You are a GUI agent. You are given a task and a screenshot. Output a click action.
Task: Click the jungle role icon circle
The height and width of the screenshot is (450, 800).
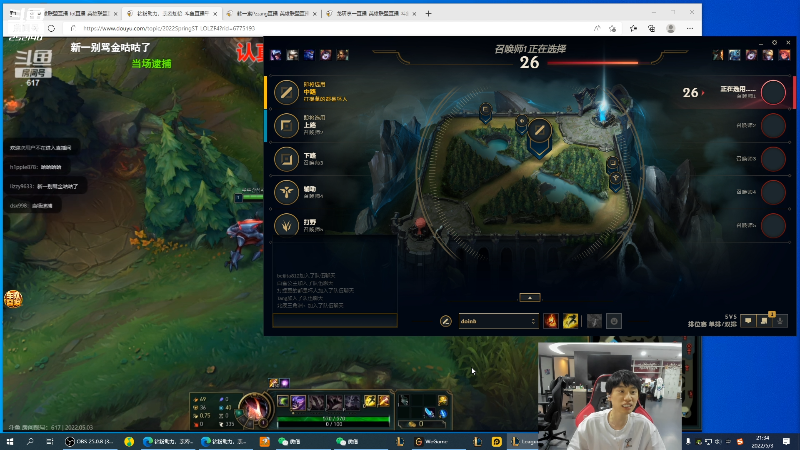pos(286,225)
